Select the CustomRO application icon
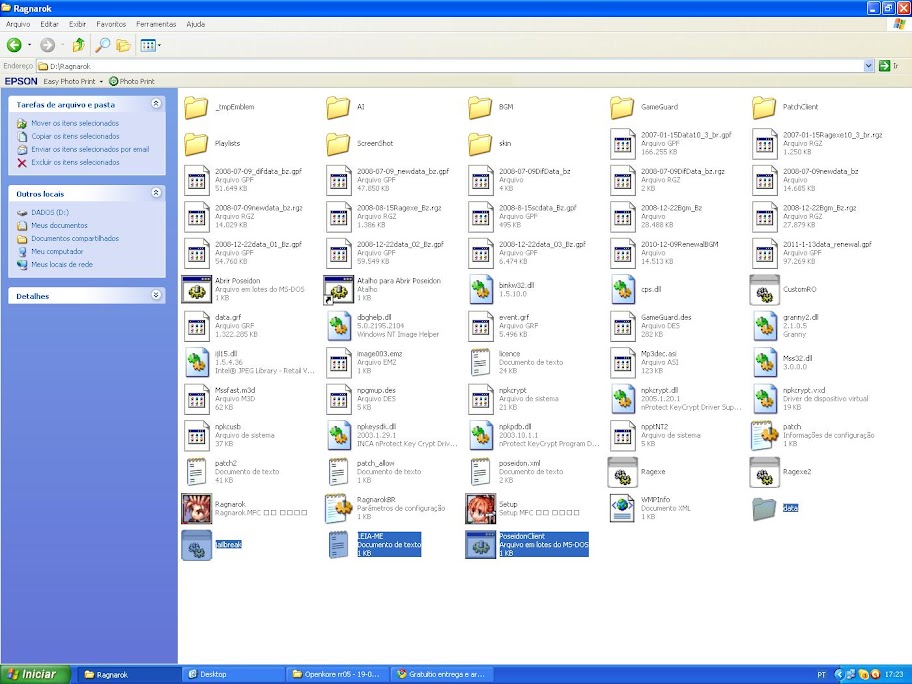The image size is (912, 684). pos(764,289)
